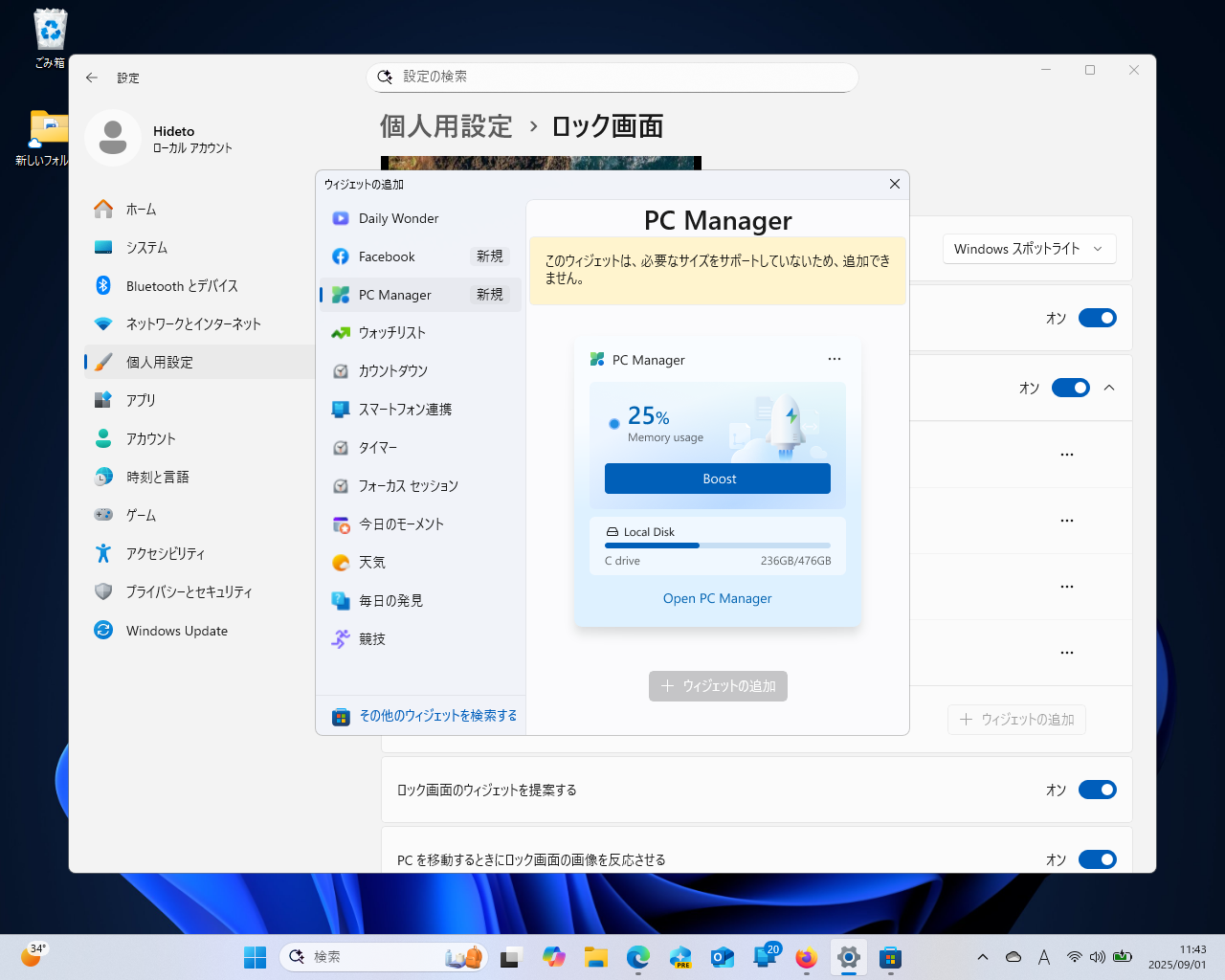Viewport: 1225px width, 980px height.
Task: Click the C drive storage usage bar
Action: tap(717, 546)
